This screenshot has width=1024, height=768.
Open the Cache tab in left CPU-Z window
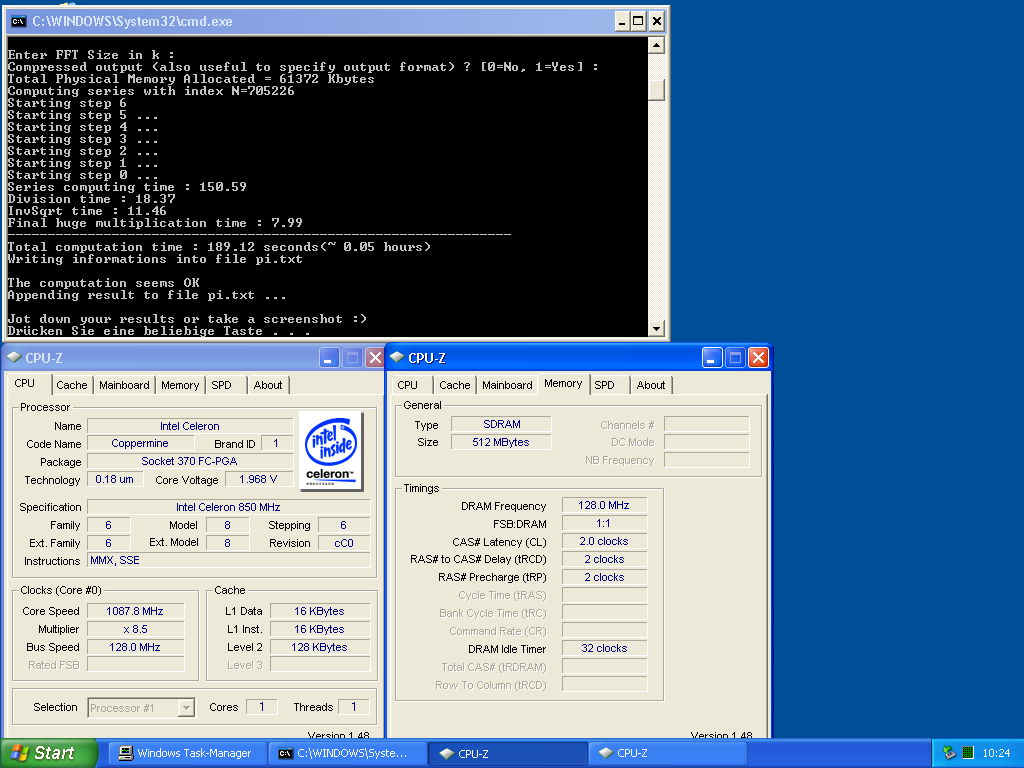click(71, 385)
